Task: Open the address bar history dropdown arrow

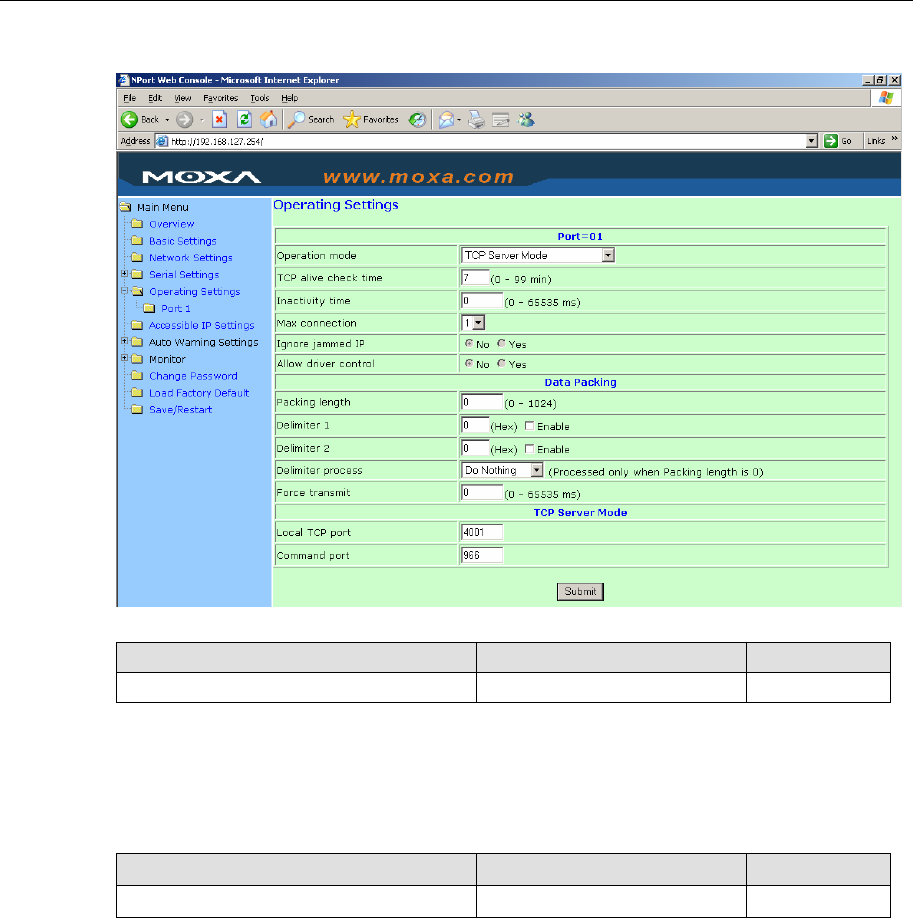Action: coord(811,141)
